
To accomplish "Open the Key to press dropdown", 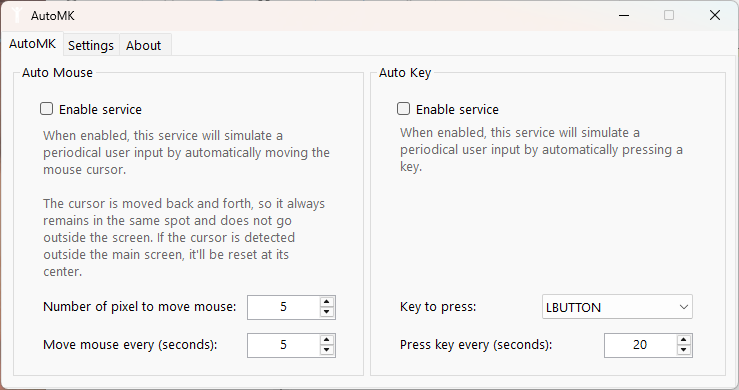I will coord(617,307).
